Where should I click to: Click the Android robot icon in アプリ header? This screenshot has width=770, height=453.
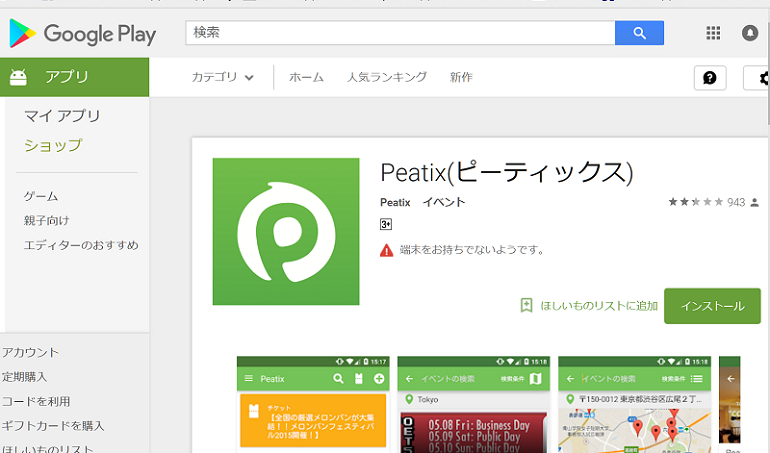(x=18, y=77)
